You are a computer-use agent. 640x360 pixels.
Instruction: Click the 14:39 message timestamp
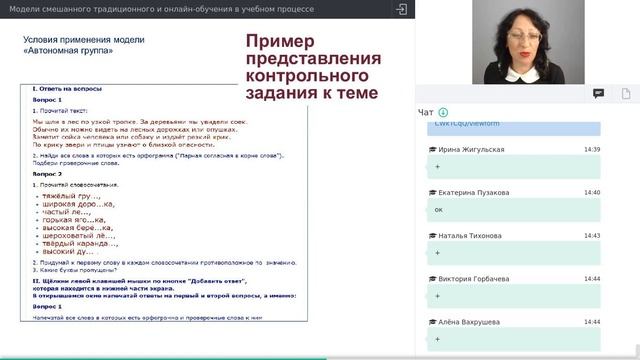point(592,149)
